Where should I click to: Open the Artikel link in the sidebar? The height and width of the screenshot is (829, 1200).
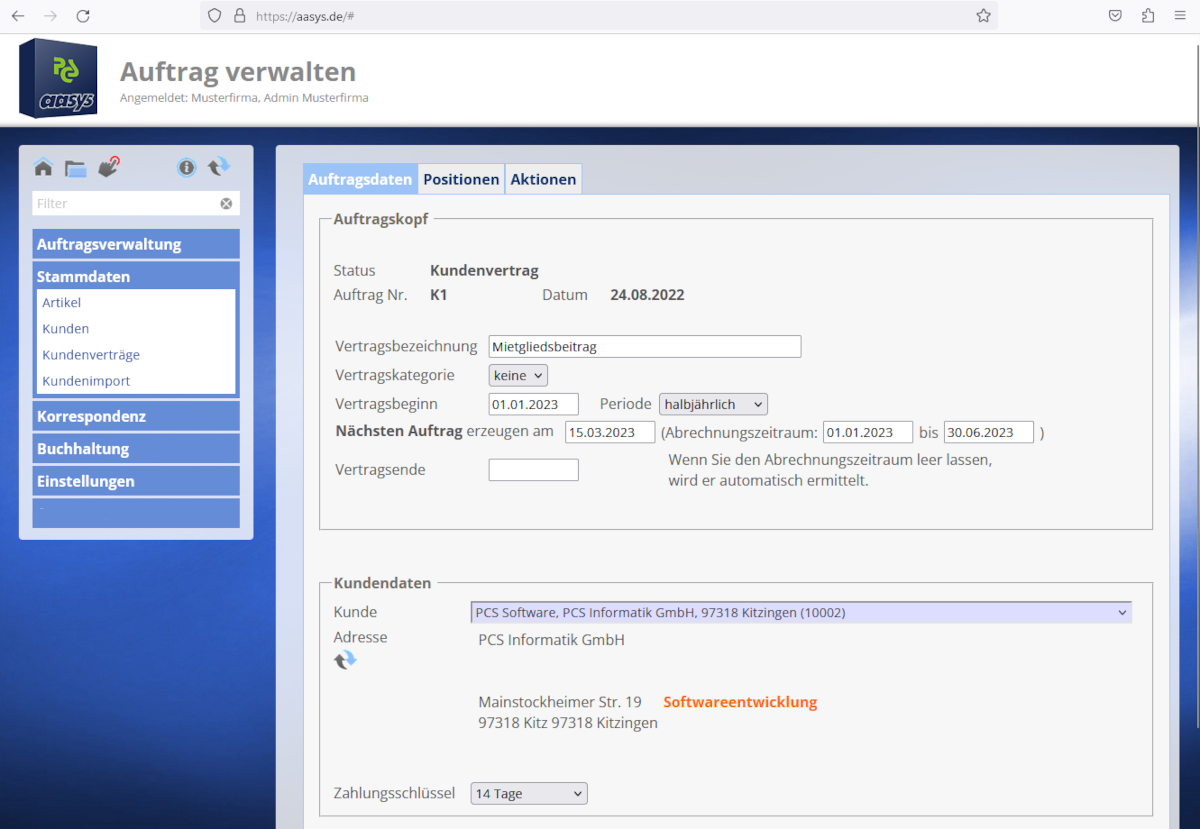[62, 303]
